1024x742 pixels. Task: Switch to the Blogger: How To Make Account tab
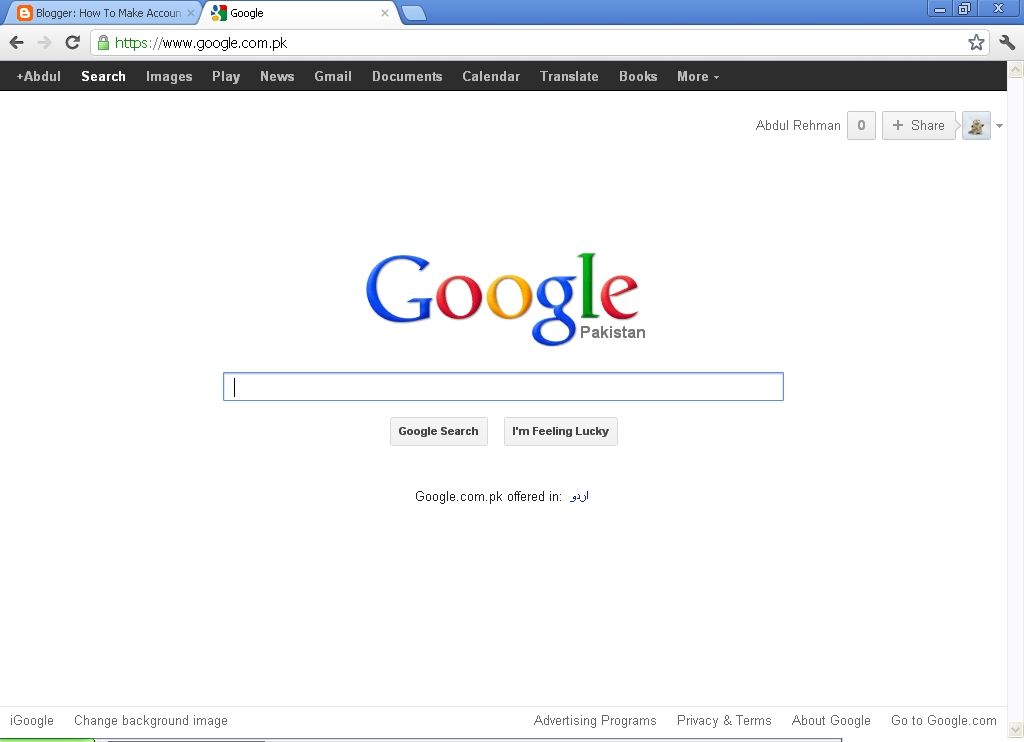(x=104, y=13)
